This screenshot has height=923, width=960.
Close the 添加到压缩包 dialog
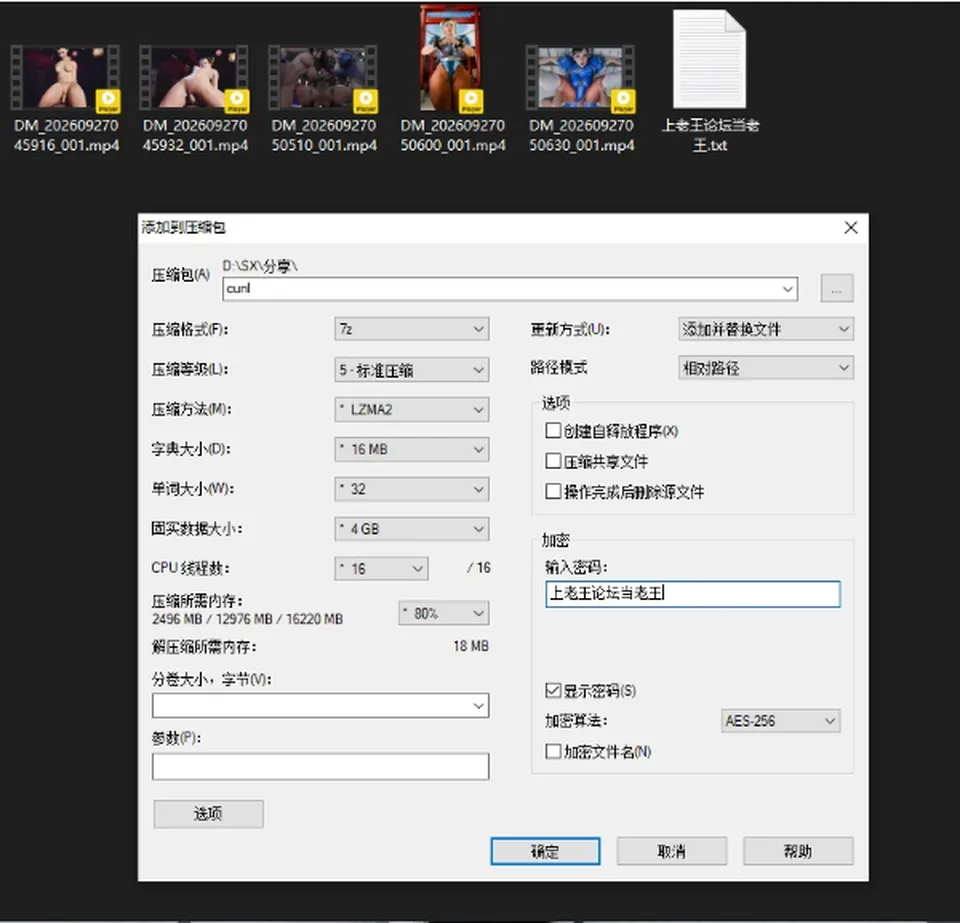(850, 228)
